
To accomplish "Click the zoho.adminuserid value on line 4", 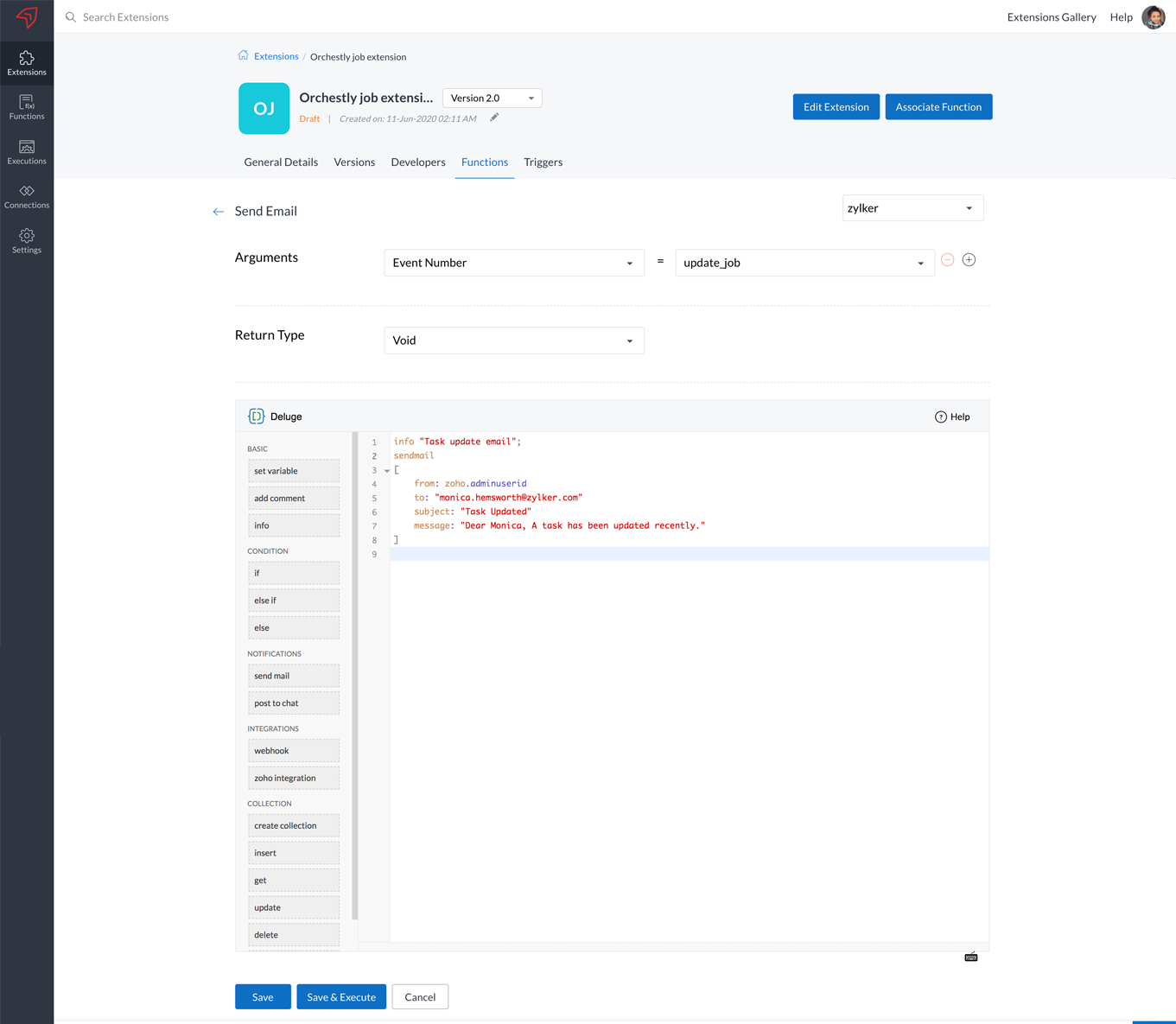I will pyautogui.click(x=486, y=484).
